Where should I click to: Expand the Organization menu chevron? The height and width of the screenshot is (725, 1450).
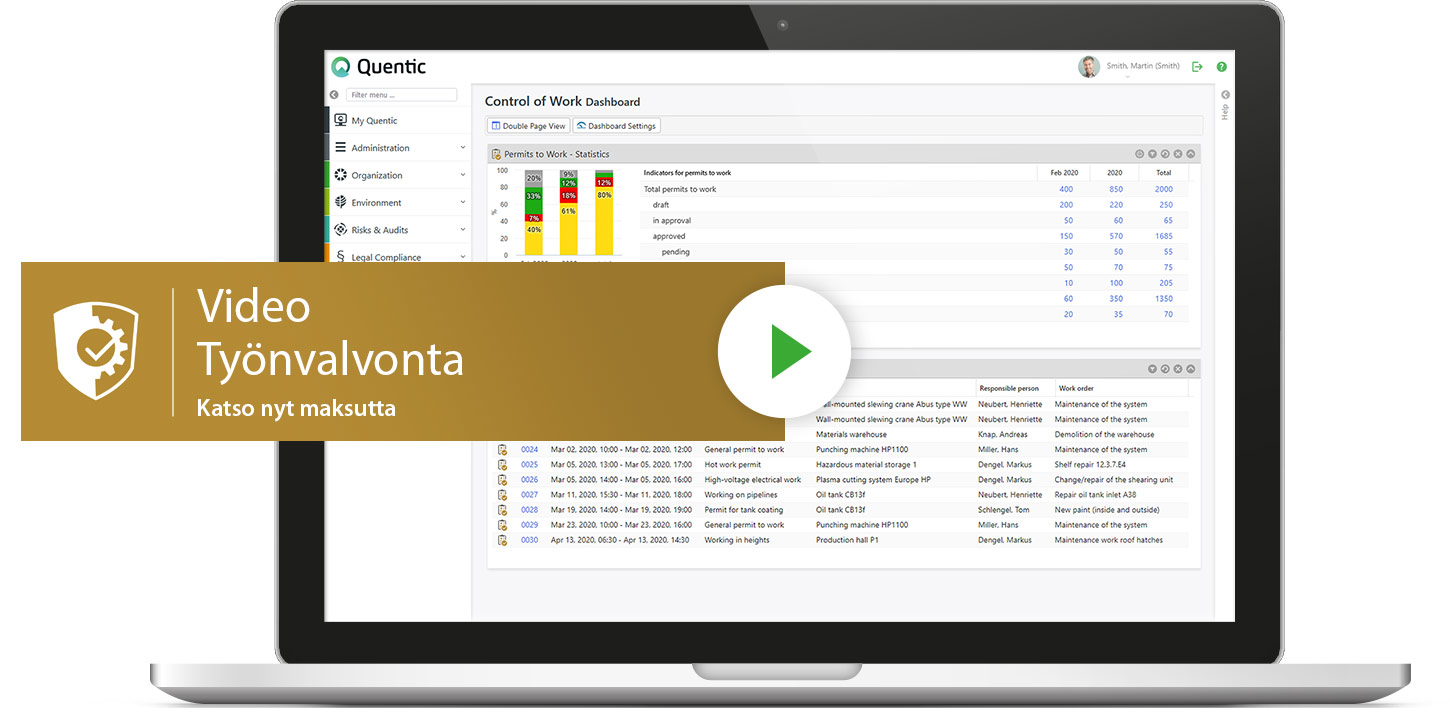[x=462, y=175]
